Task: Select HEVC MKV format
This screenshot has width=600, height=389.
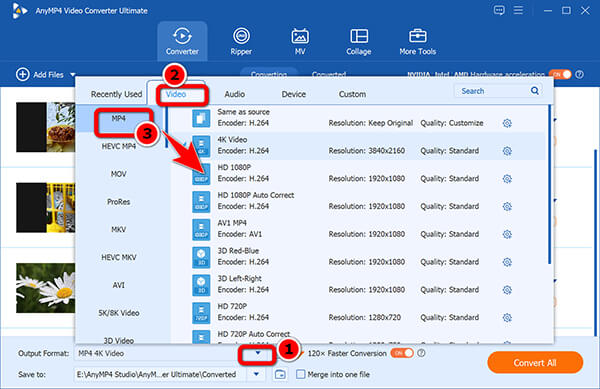Action: pos(119,257)
